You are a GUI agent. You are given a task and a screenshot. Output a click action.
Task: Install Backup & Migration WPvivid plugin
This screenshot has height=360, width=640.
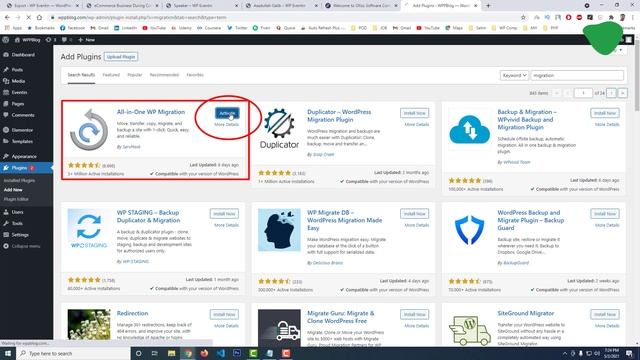604,113
